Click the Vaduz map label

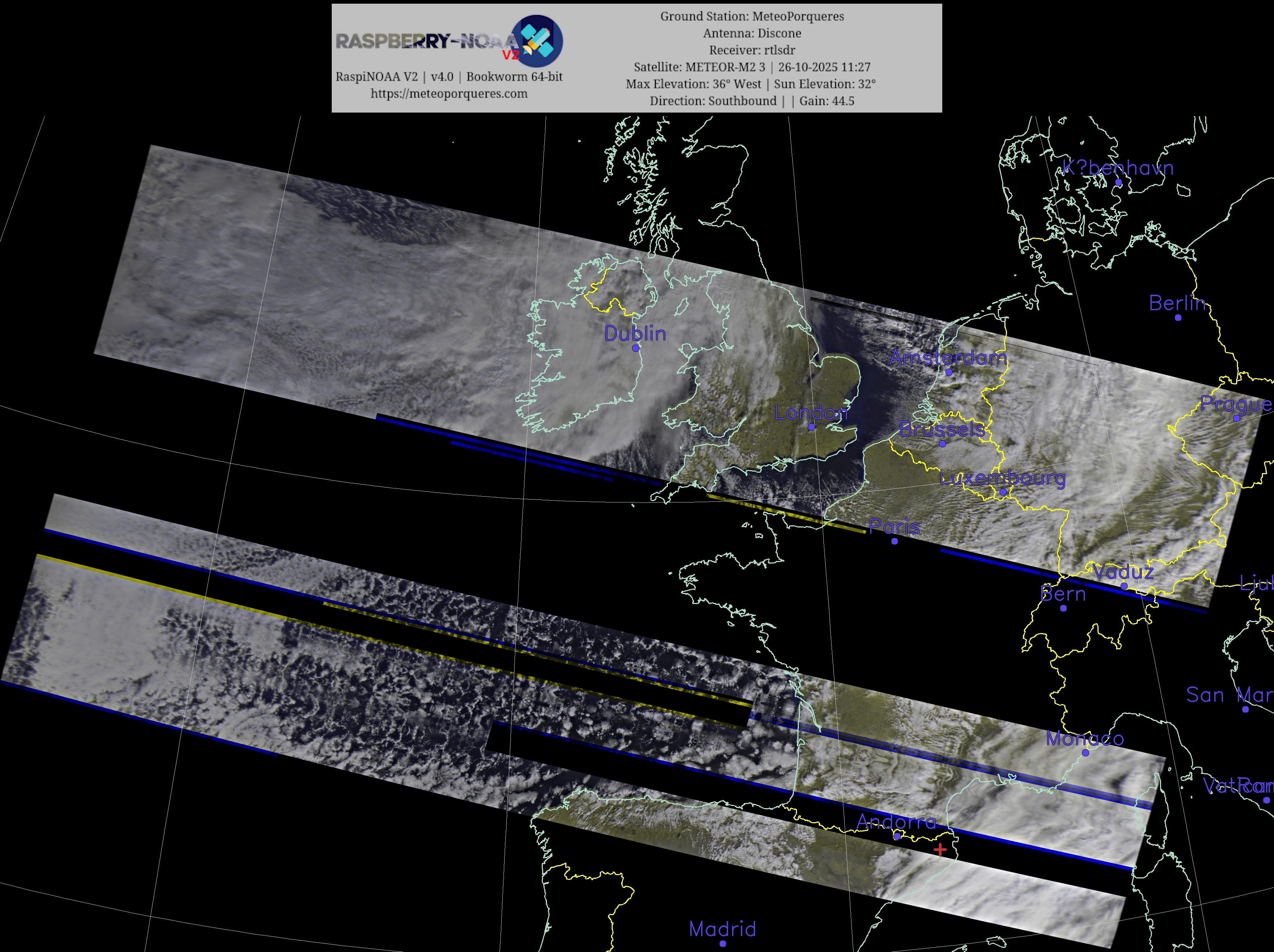(x=1123, y=572)
